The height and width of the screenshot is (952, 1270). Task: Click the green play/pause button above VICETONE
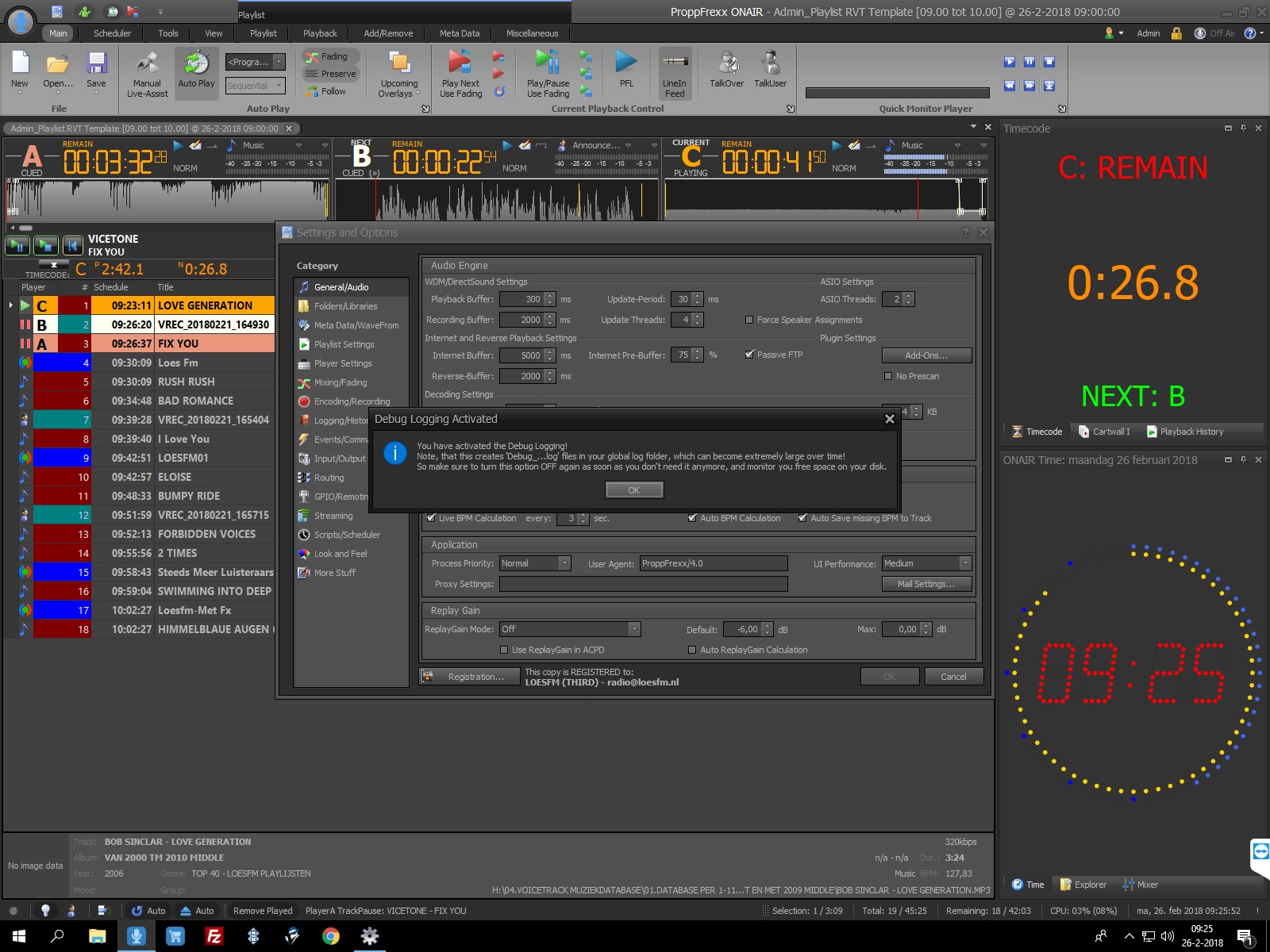[17, 246]
